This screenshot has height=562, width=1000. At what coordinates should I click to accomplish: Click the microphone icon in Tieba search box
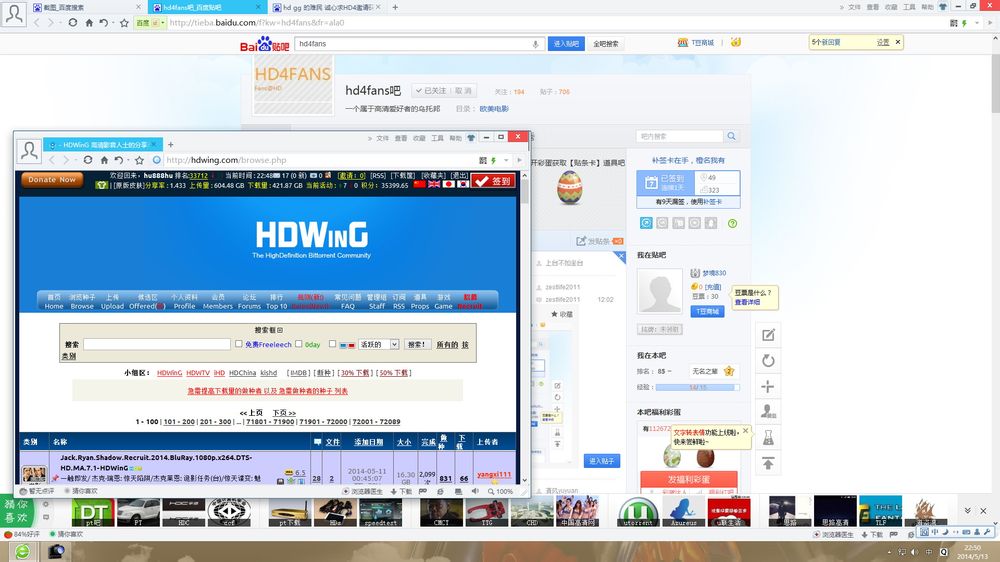coord(535,44)
